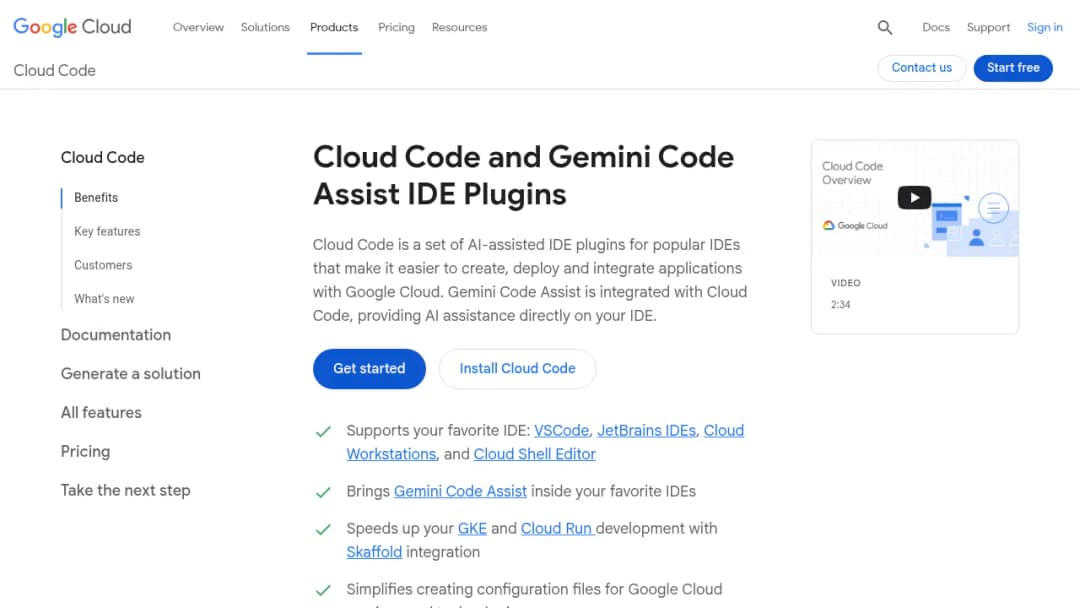Follow the Skaffold link
Screen dimensions: 1080x608
coord(374,552)
